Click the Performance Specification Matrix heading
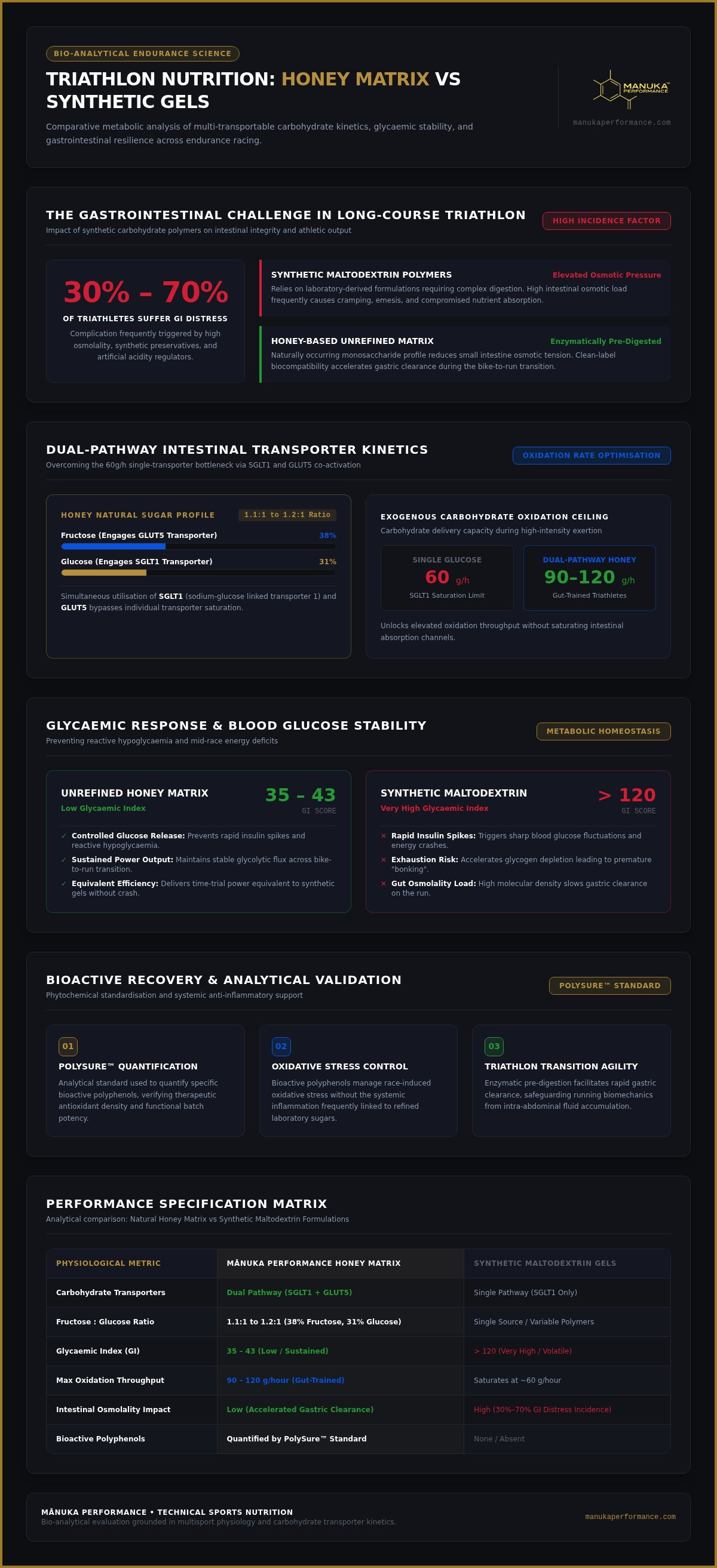The height and width of the screenshot is (1568, 717). 186,1203
